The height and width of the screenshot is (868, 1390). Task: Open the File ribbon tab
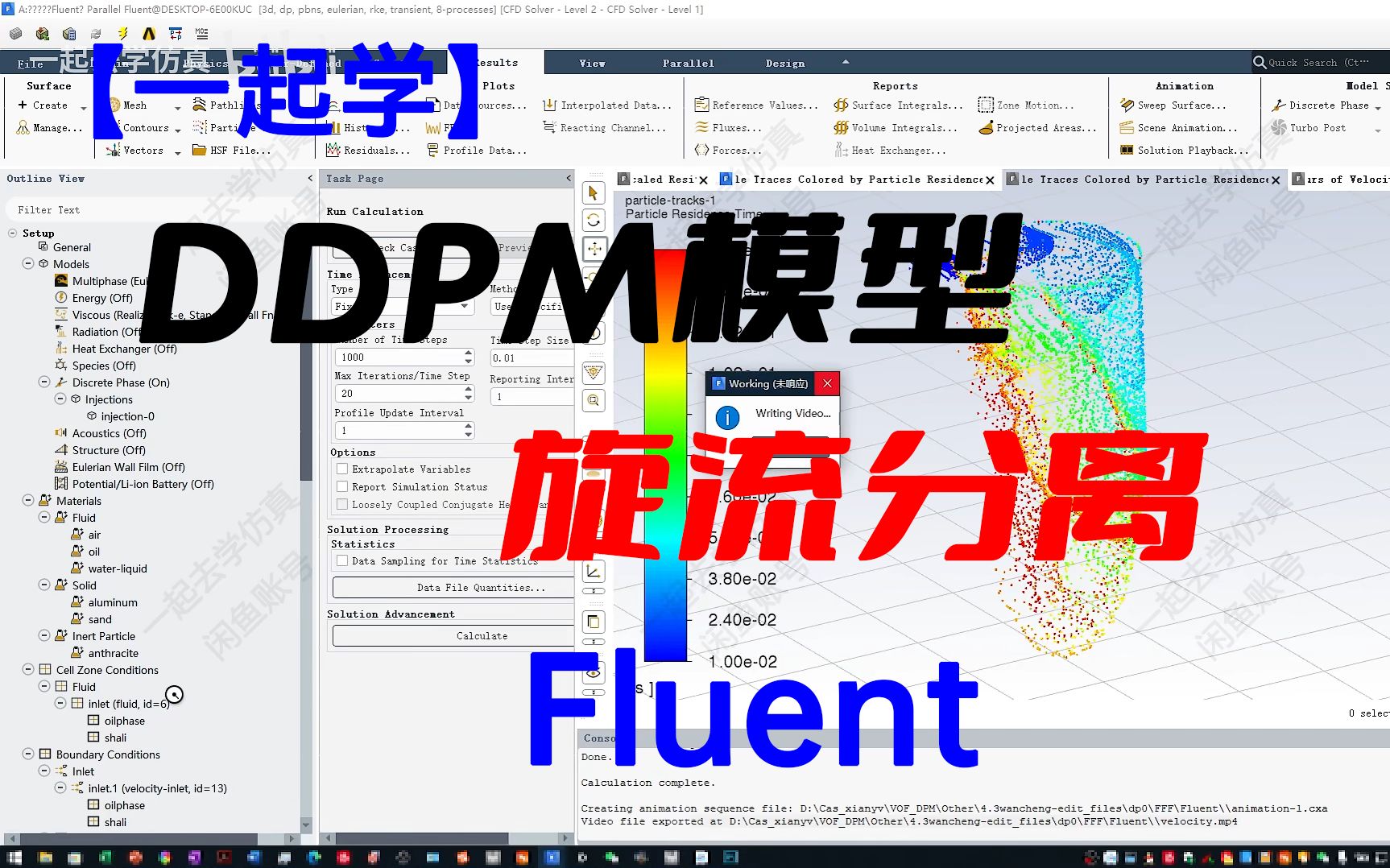(x=31, y=64)
